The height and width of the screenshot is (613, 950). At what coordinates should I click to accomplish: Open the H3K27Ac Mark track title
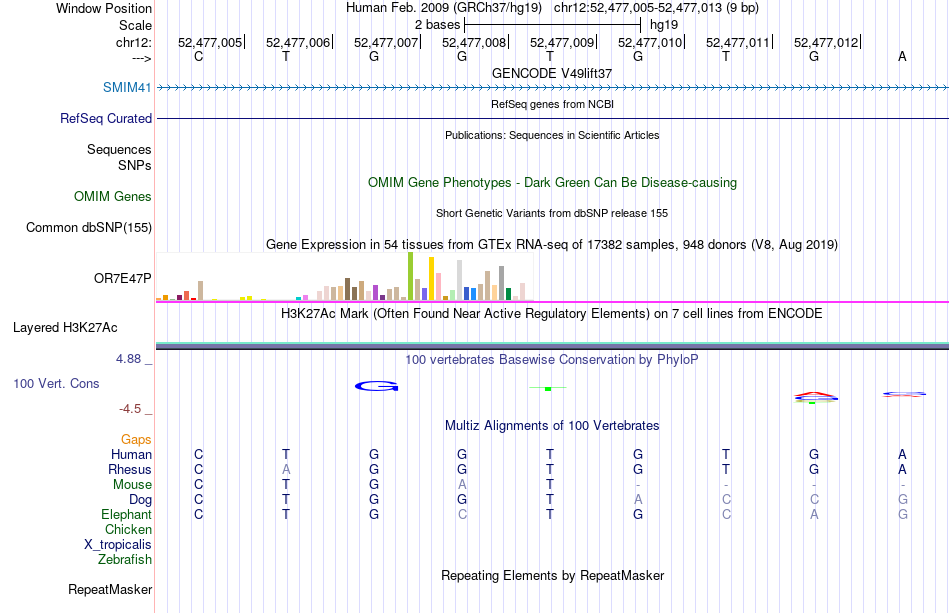click(552, 314)
